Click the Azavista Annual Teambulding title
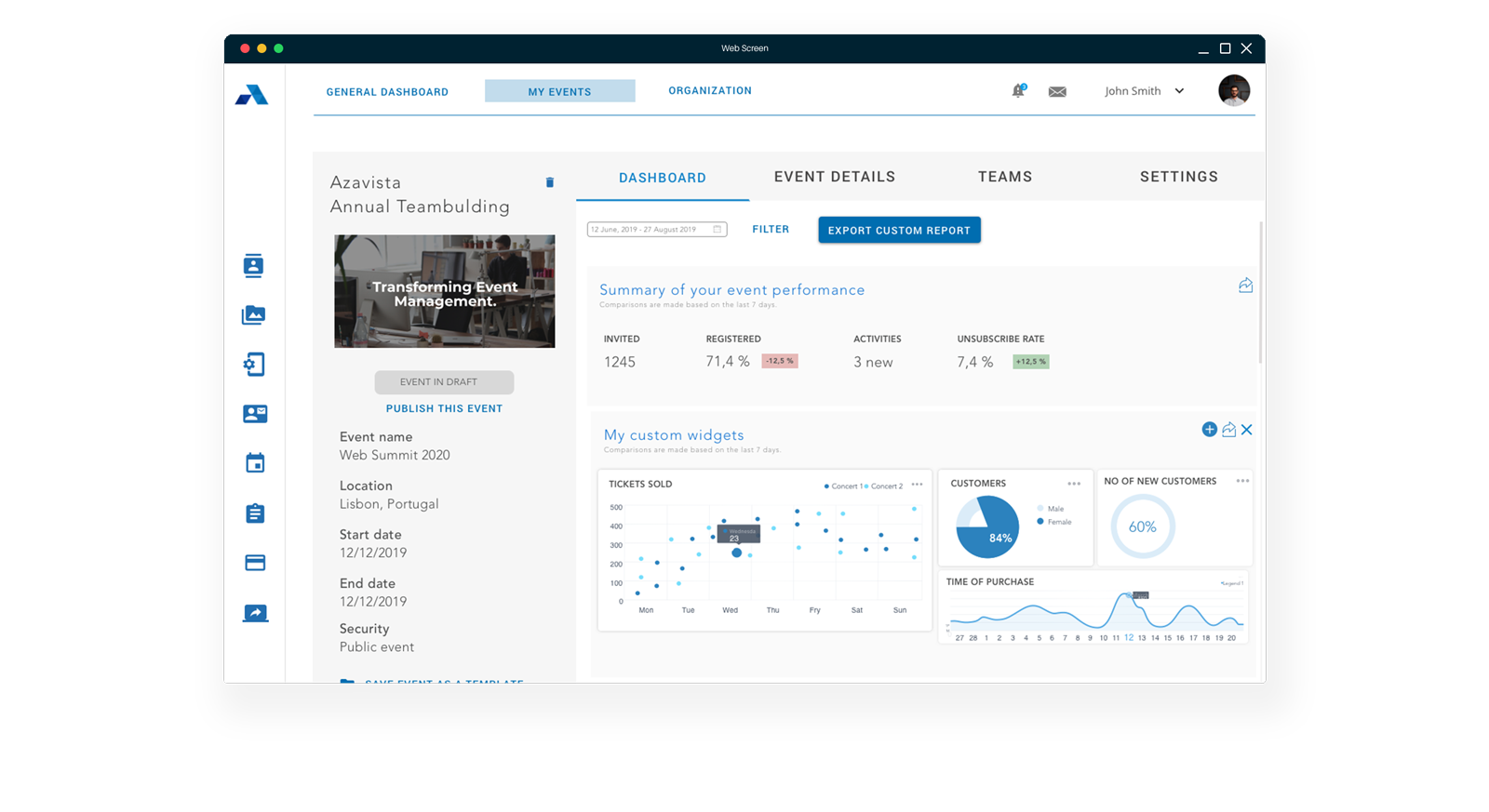1489x812 pixels. click(420, 194)
